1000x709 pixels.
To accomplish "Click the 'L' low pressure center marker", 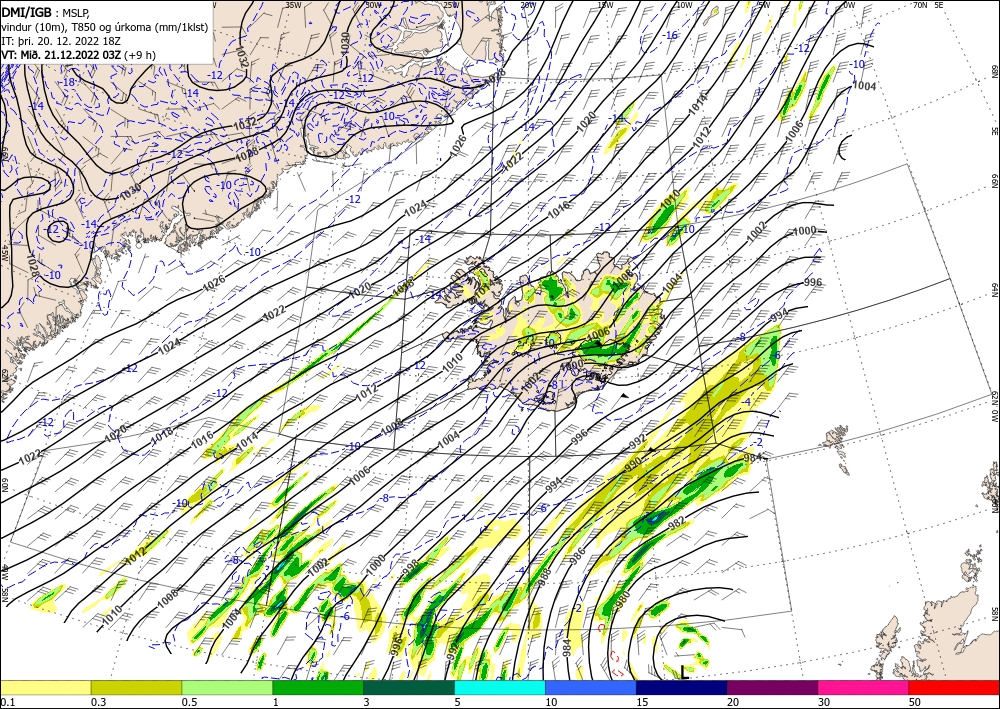I will tap(684, 671).
